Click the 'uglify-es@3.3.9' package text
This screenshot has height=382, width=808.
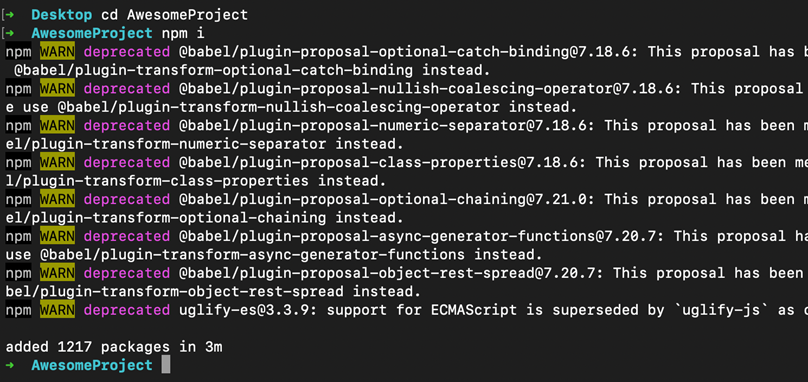(243, 311)
